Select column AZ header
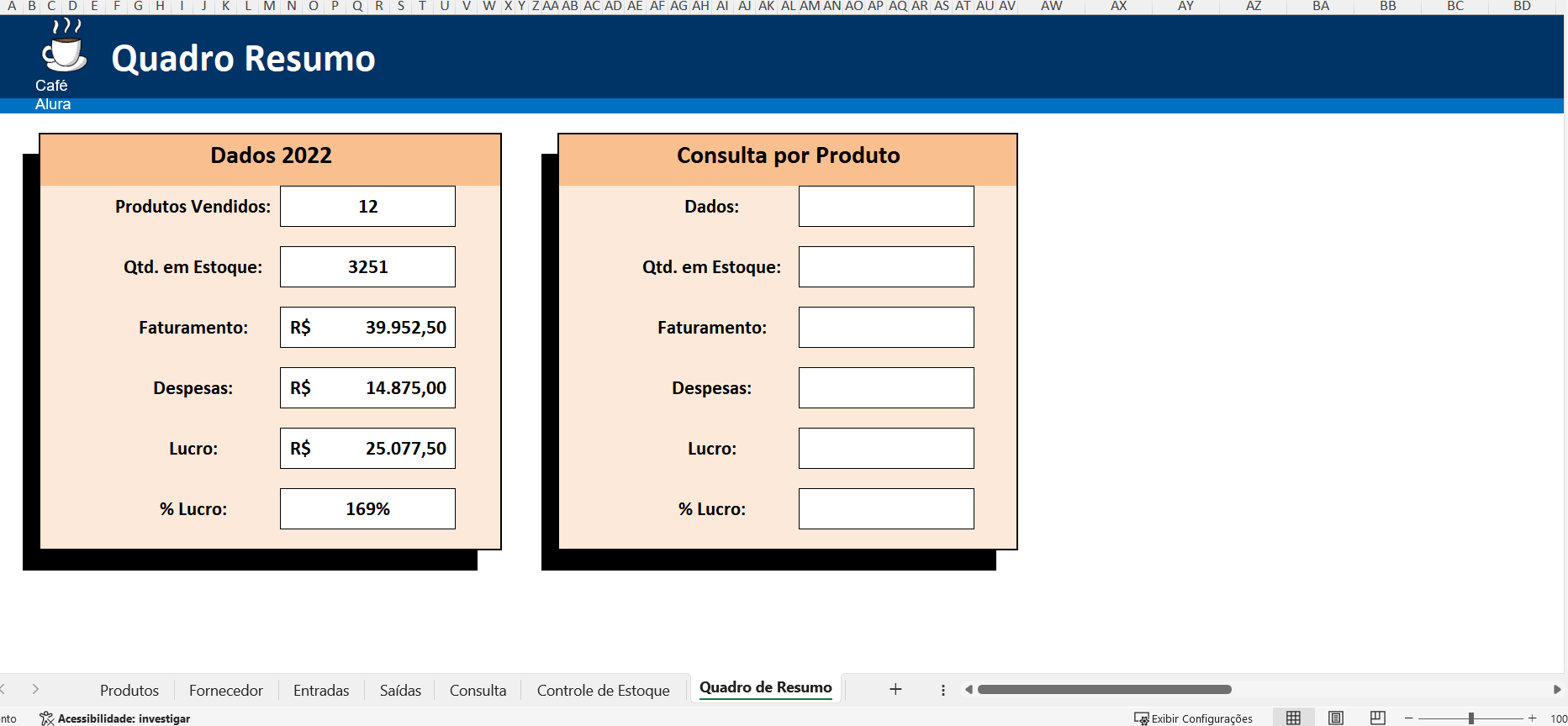Viewport: 1568px width, 726px height. pos(1253,6)
